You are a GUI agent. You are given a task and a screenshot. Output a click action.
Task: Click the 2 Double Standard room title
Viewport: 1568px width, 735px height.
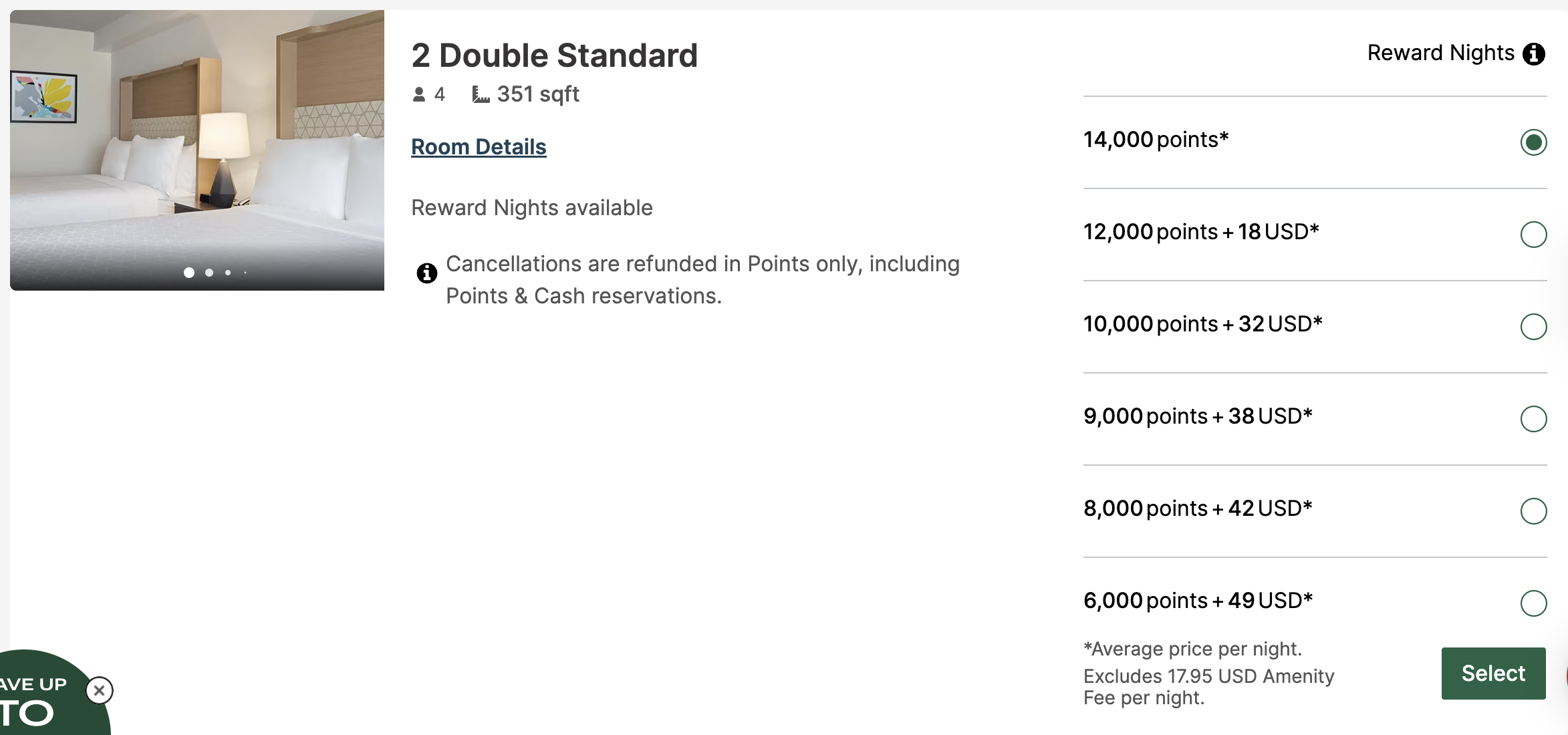(x=554, y=55)
